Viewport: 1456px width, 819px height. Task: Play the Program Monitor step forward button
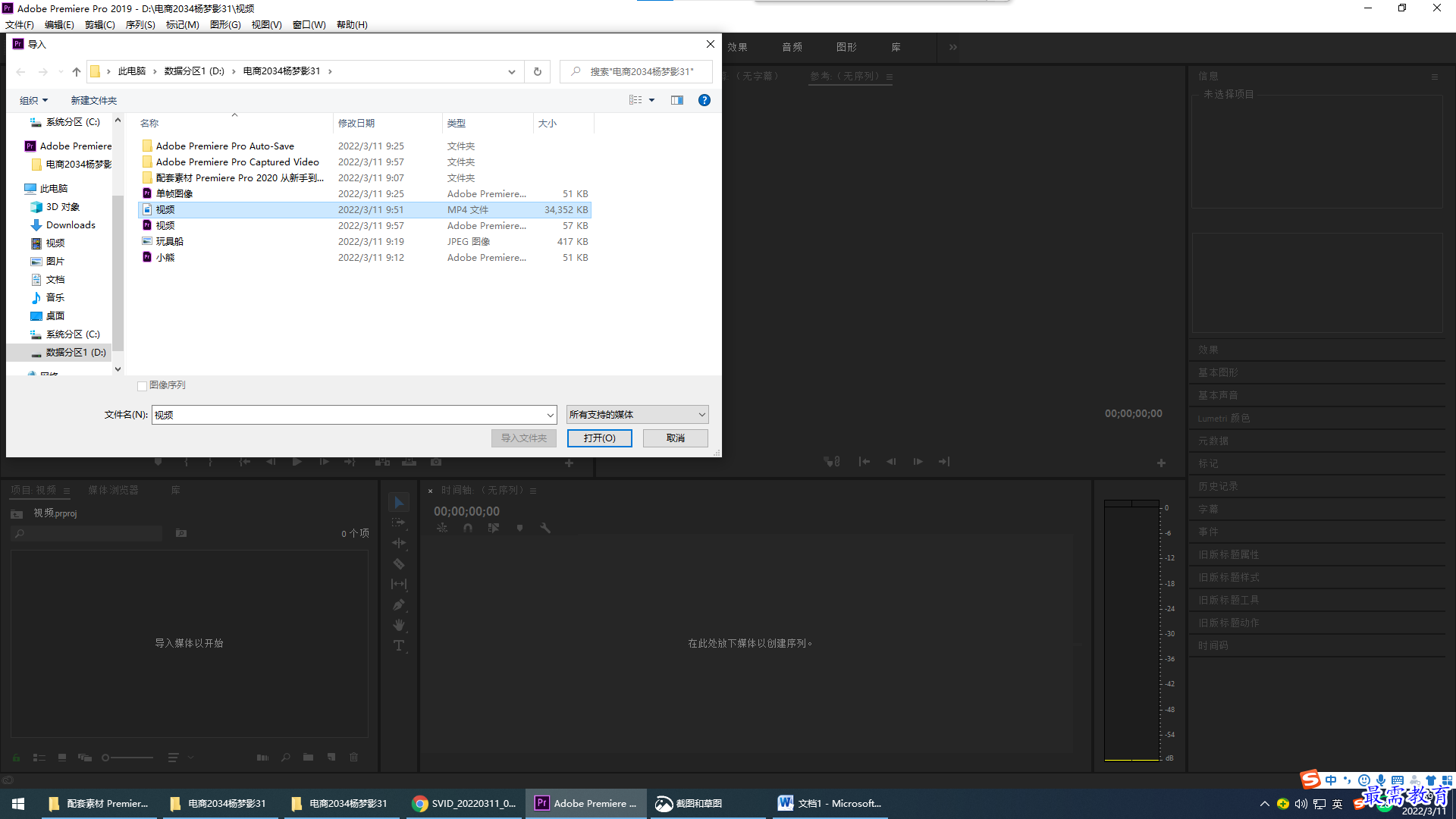pyautogui.click(x=918, y=461)
